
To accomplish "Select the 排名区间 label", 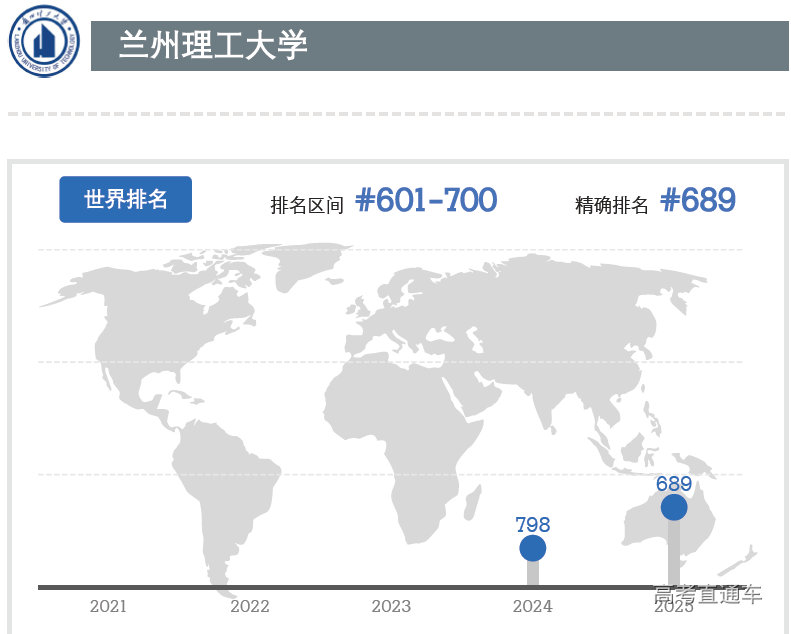I will (x=307, y=205).
